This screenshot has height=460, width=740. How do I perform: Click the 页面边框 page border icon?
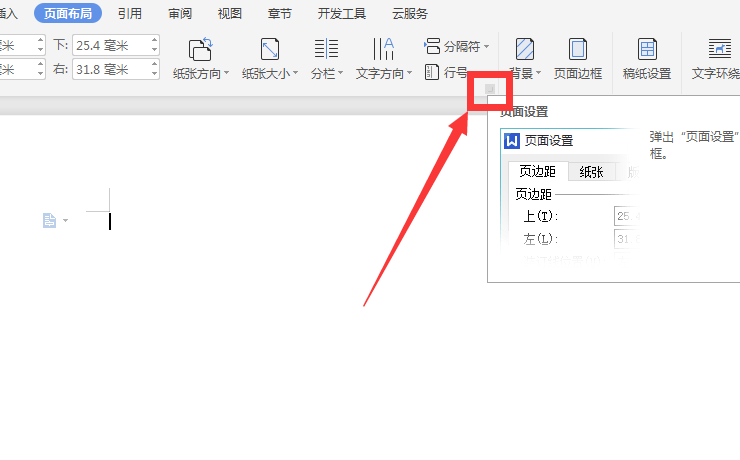[x=578, y=49]
